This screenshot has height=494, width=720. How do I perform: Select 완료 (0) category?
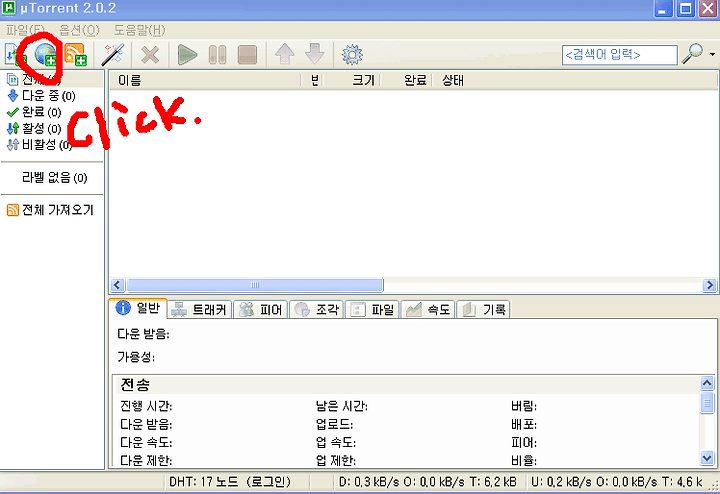(x=34, y=112)
